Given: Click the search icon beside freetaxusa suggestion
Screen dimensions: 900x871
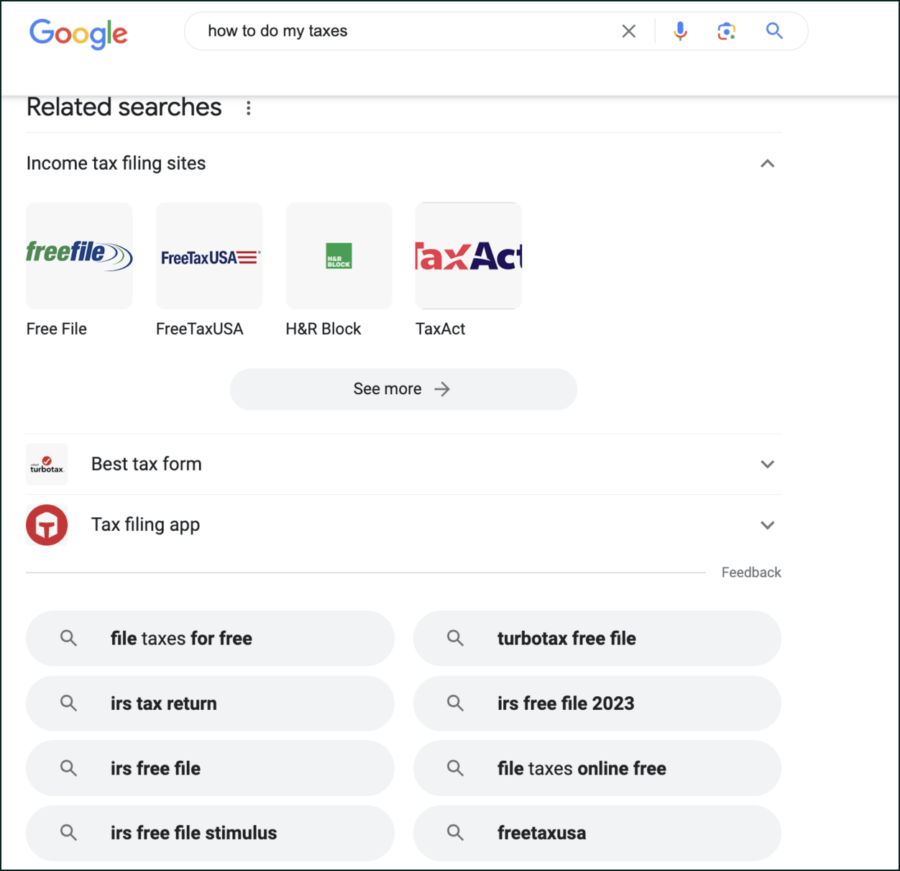Looking at the screenshot, I should (455, 832).
